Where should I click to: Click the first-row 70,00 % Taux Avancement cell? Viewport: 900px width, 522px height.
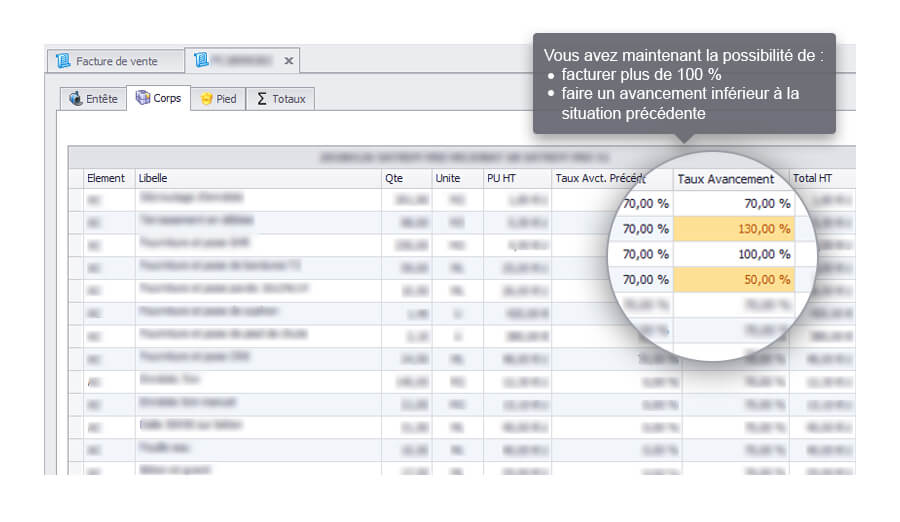tap(734, 203)
